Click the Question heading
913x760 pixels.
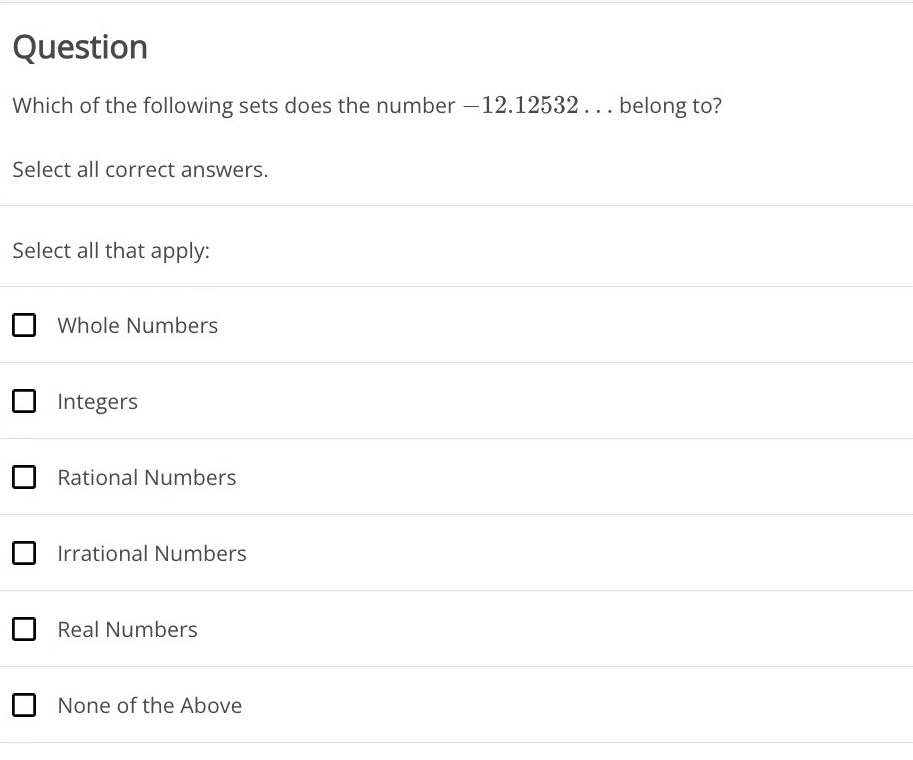click(x=79, y=46)
